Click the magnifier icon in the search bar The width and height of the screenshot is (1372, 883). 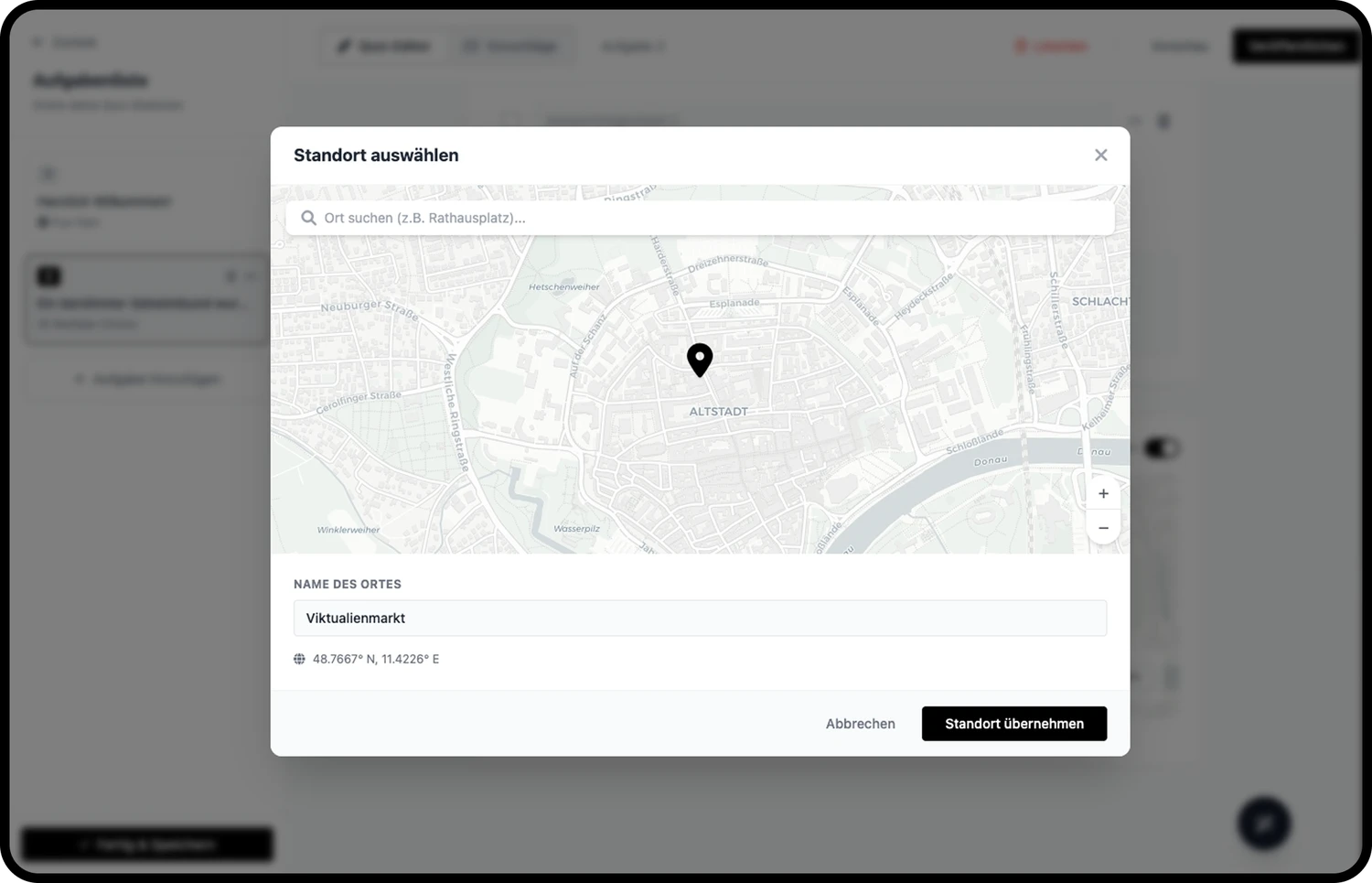[308, 218]
